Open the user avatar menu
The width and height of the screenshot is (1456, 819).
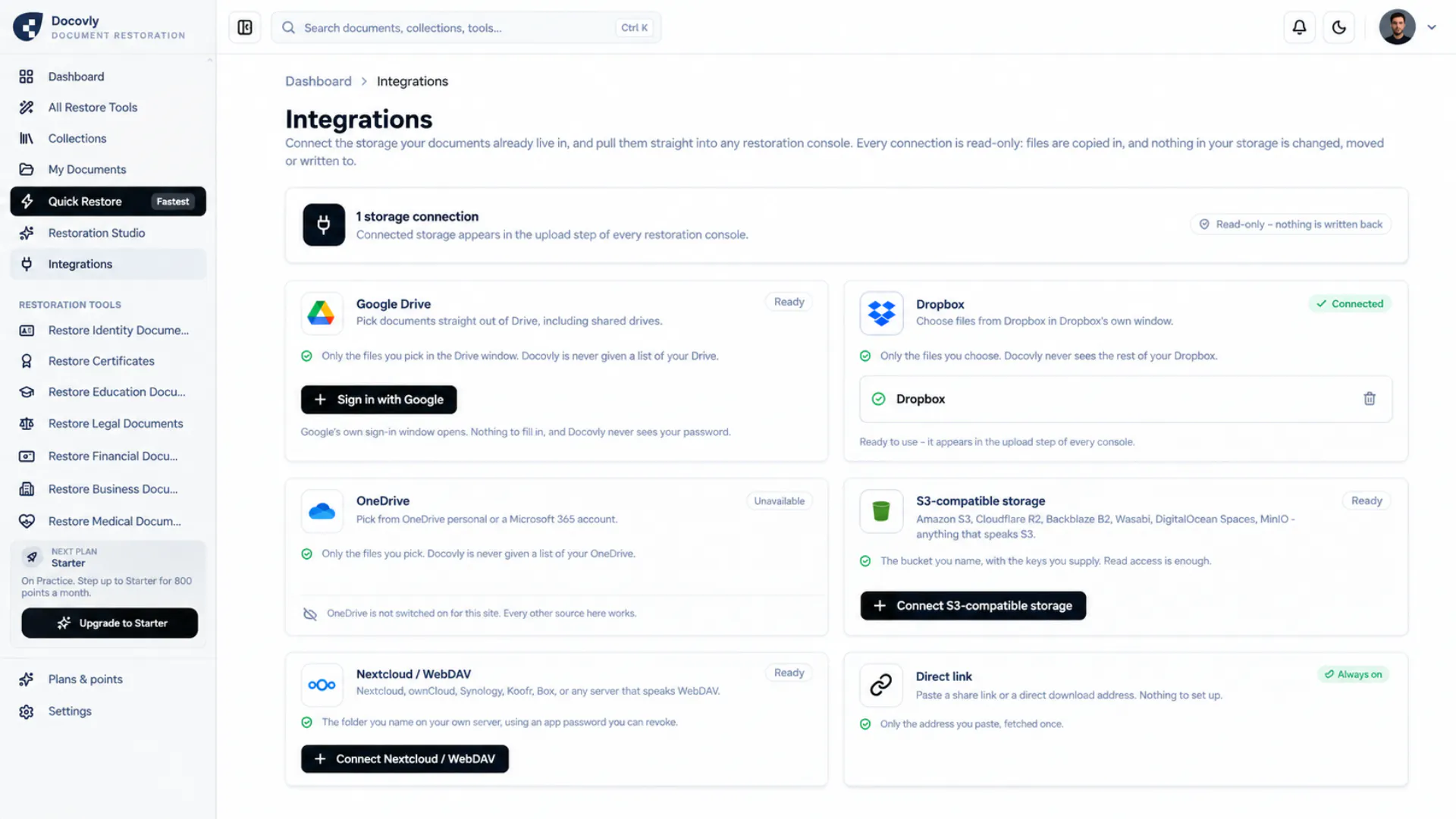[x=1397, y=27]
